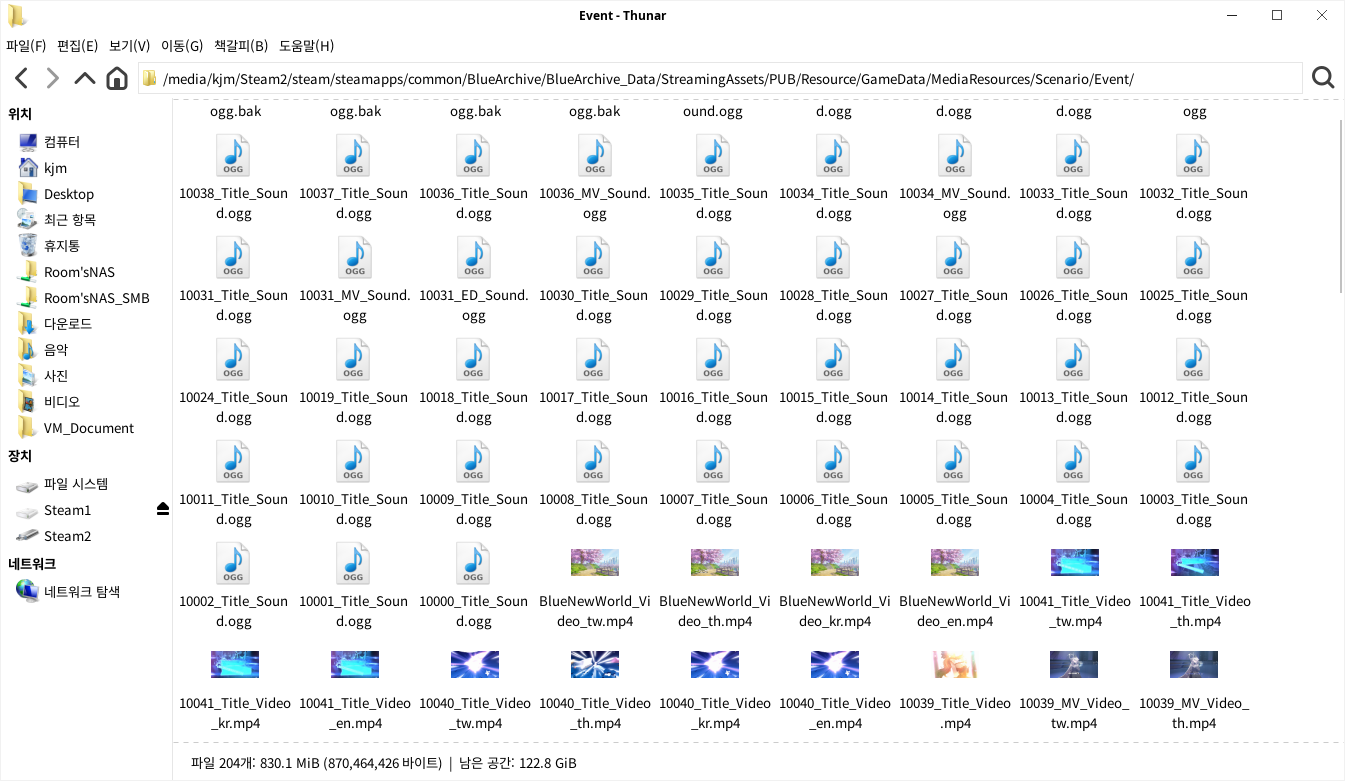Select 10041_Title_Video_th.mp4 thumbnail
Screen dimensions: 1345x781
[1195, 562]
